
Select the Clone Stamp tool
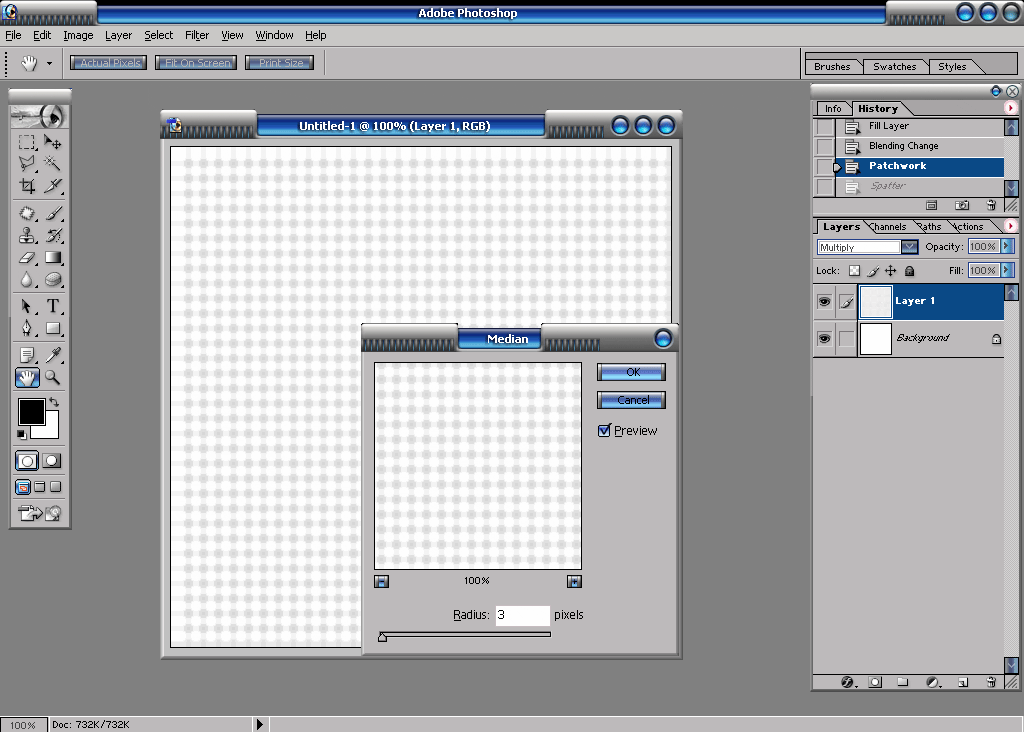[x=27, y=235]
